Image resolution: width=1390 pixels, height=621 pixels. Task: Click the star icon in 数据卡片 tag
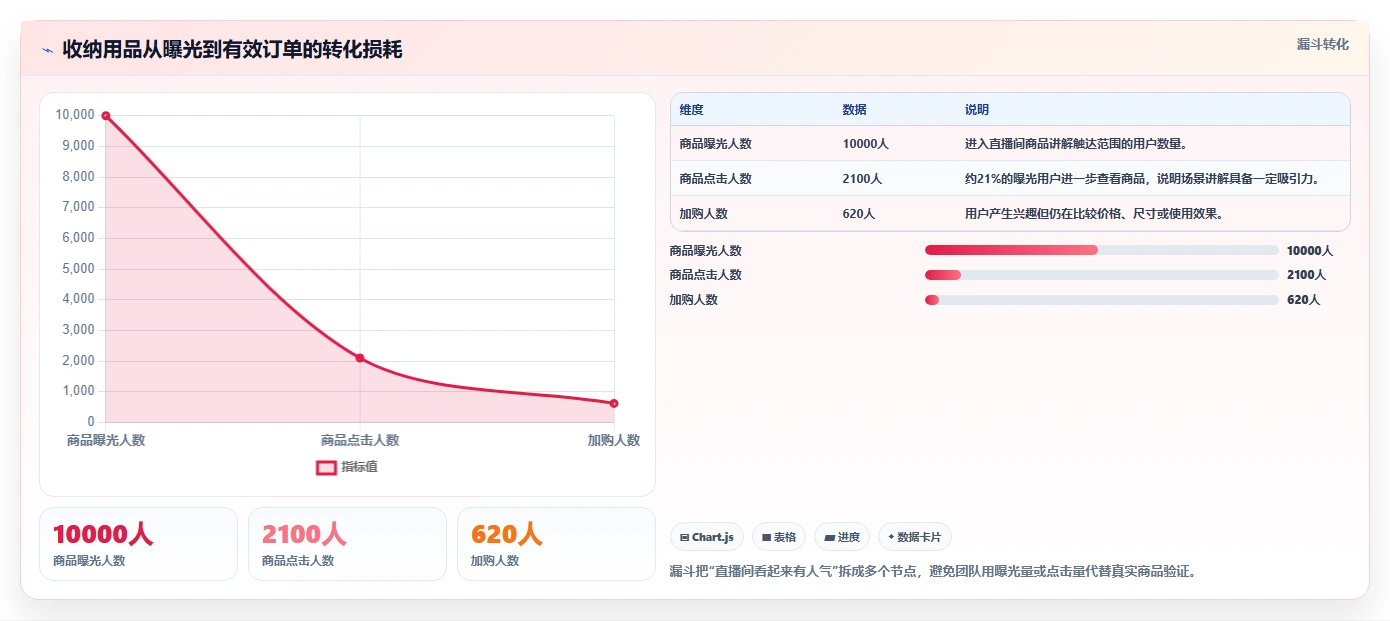pyautogui.click(x=891, y=537)
